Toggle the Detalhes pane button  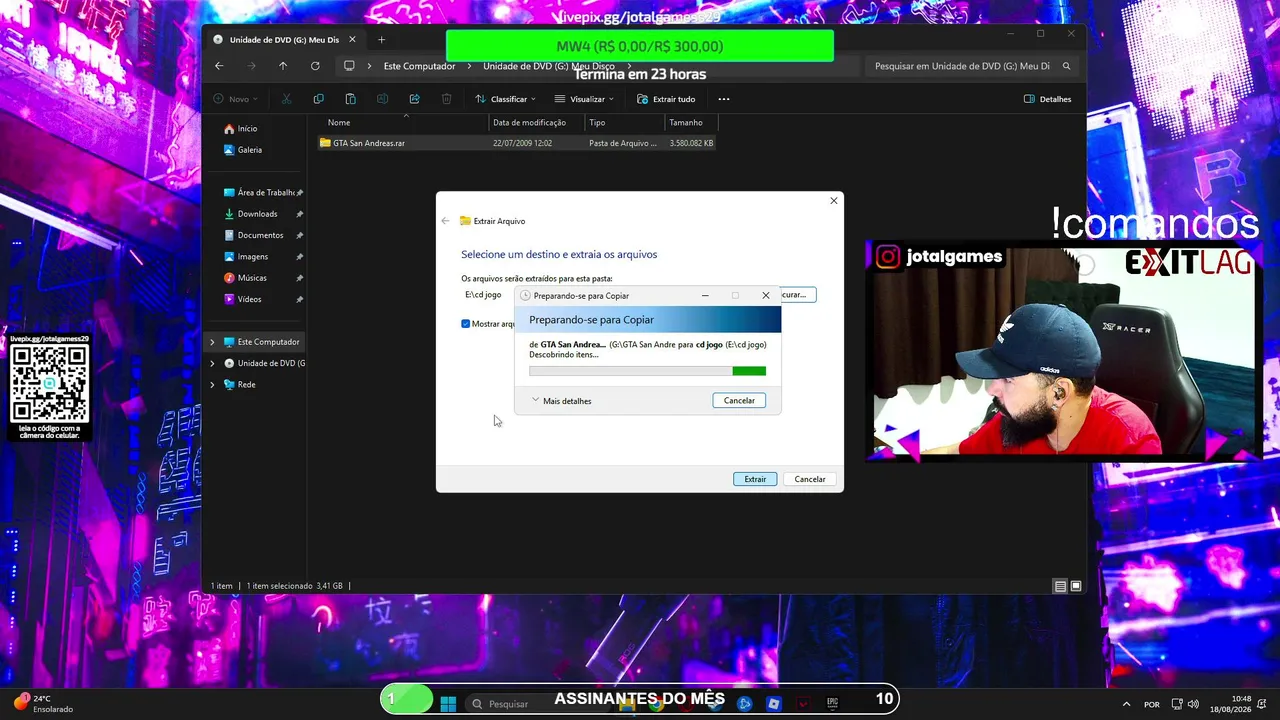1048,99
